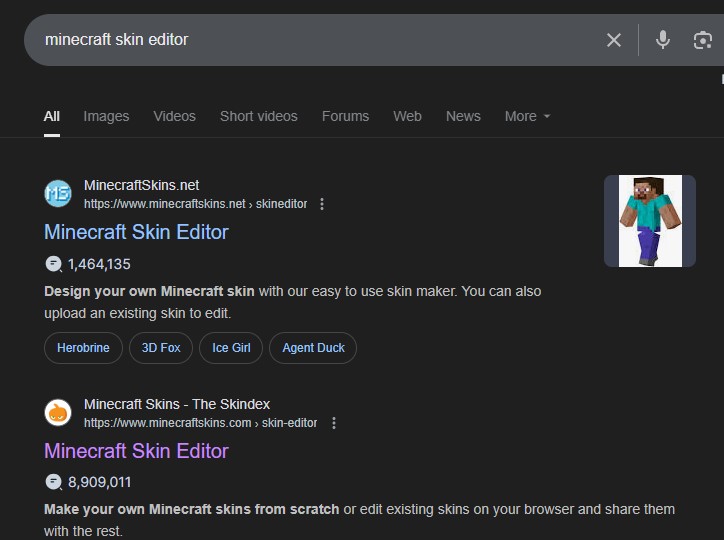Click the 3D Fox sitelink chip
This screenshot has height=540, width=724.
[161, 348]
